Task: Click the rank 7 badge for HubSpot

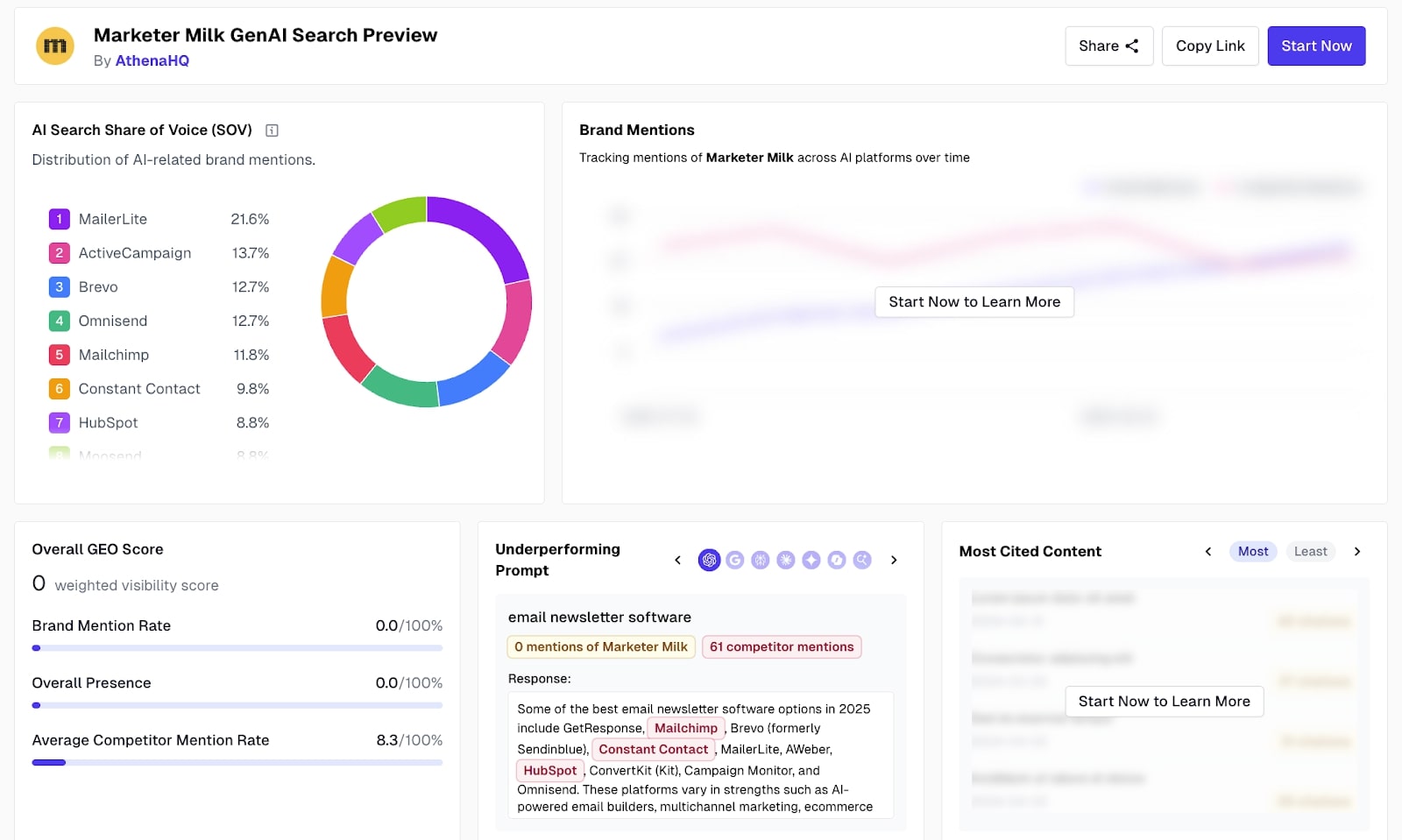Action: tap(59, 422)
